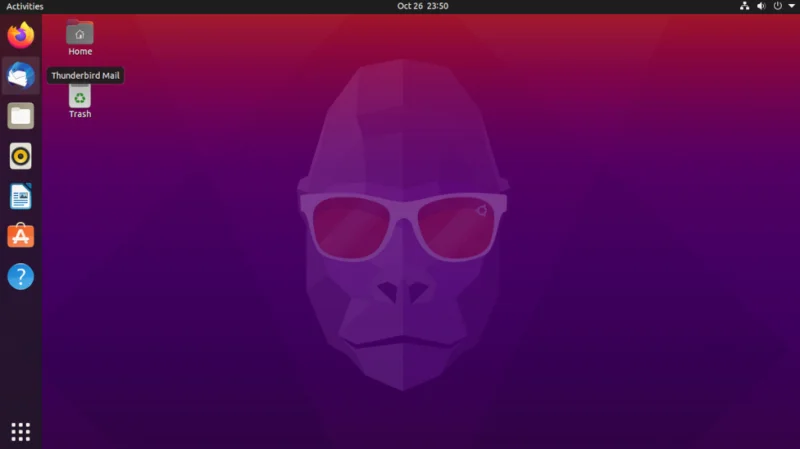Click the power icon in top bar
This screenshot has height=449, width=800.
point(778,6)
